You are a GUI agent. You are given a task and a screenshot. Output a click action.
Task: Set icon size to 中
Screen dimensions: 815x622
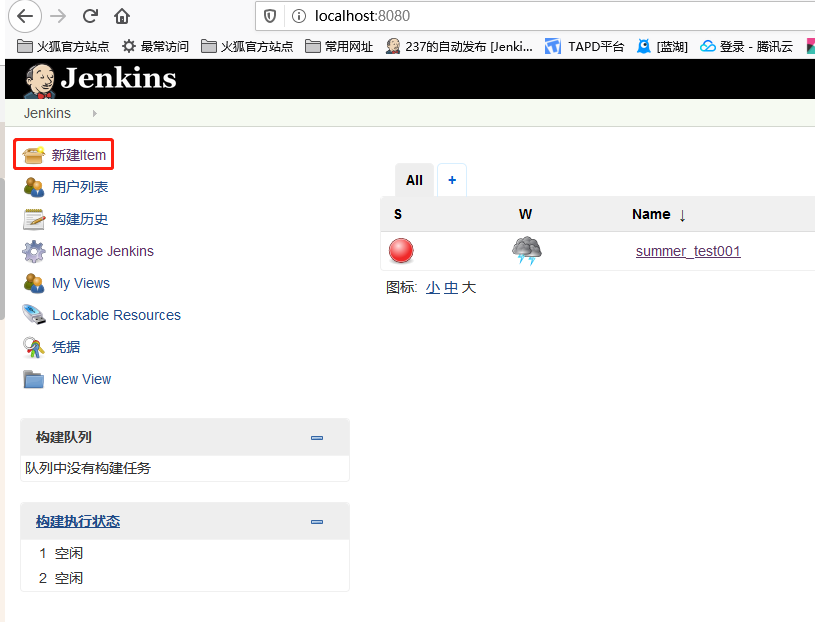[x=451, y=288]
